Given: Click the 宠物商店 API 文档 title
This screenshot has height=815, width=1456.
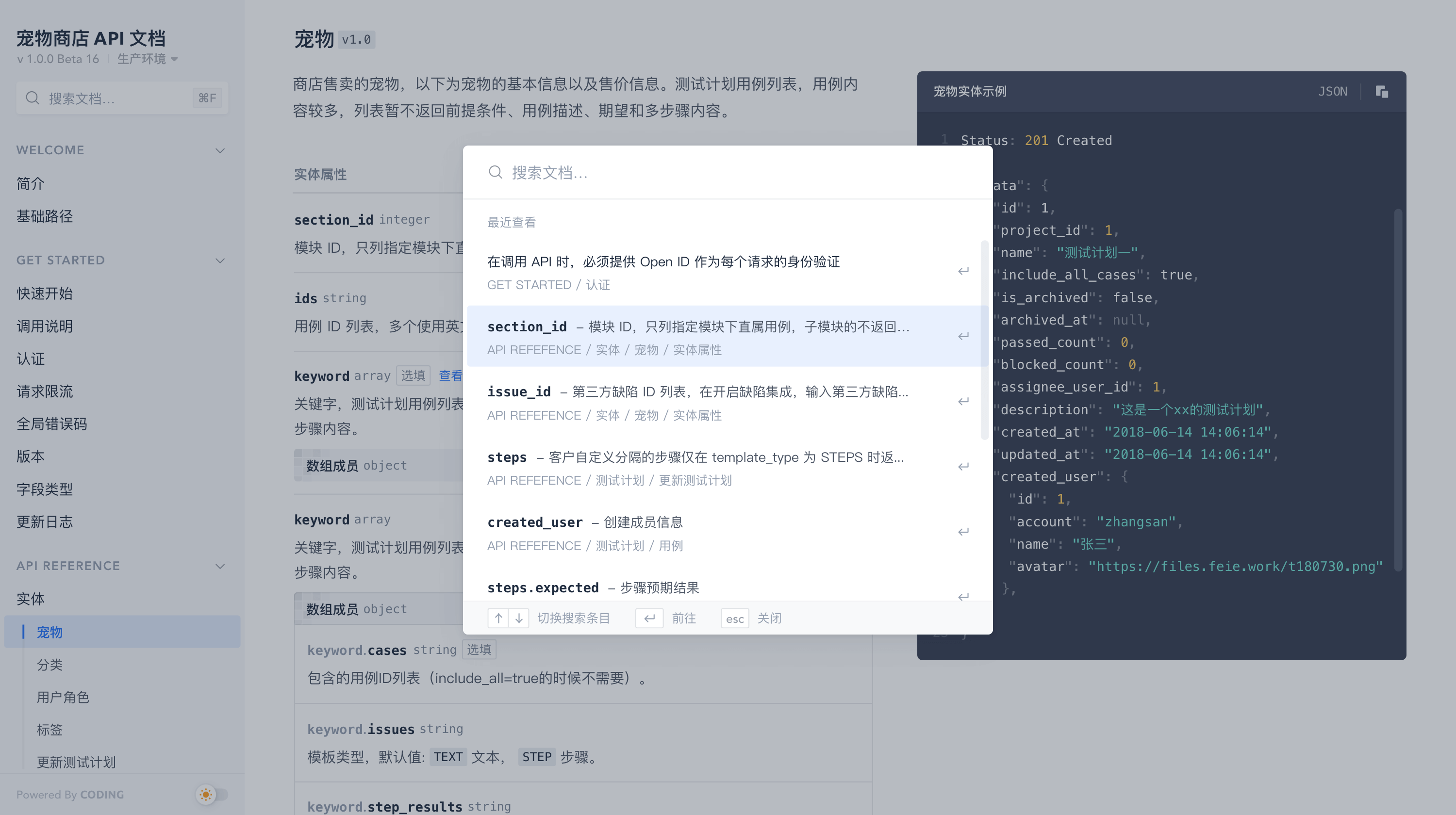Looking at the screenshot, I should pyautogui.click(x=91, y=38).
